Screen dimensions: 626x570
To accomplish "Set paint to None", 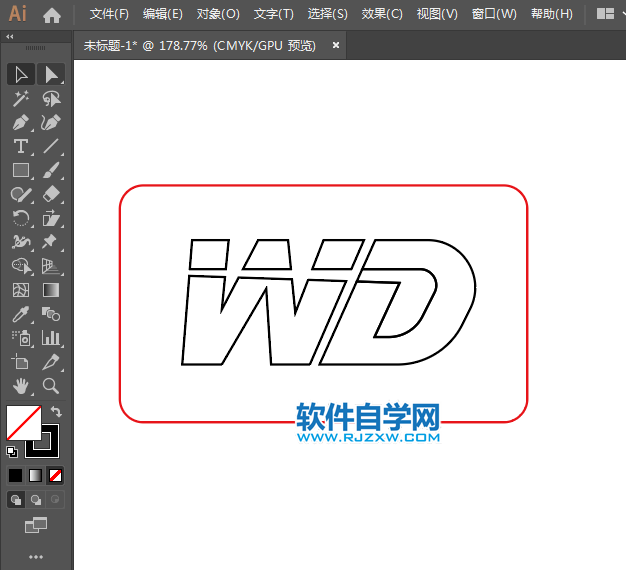I will pyautogui.click(x=56, y=475).
